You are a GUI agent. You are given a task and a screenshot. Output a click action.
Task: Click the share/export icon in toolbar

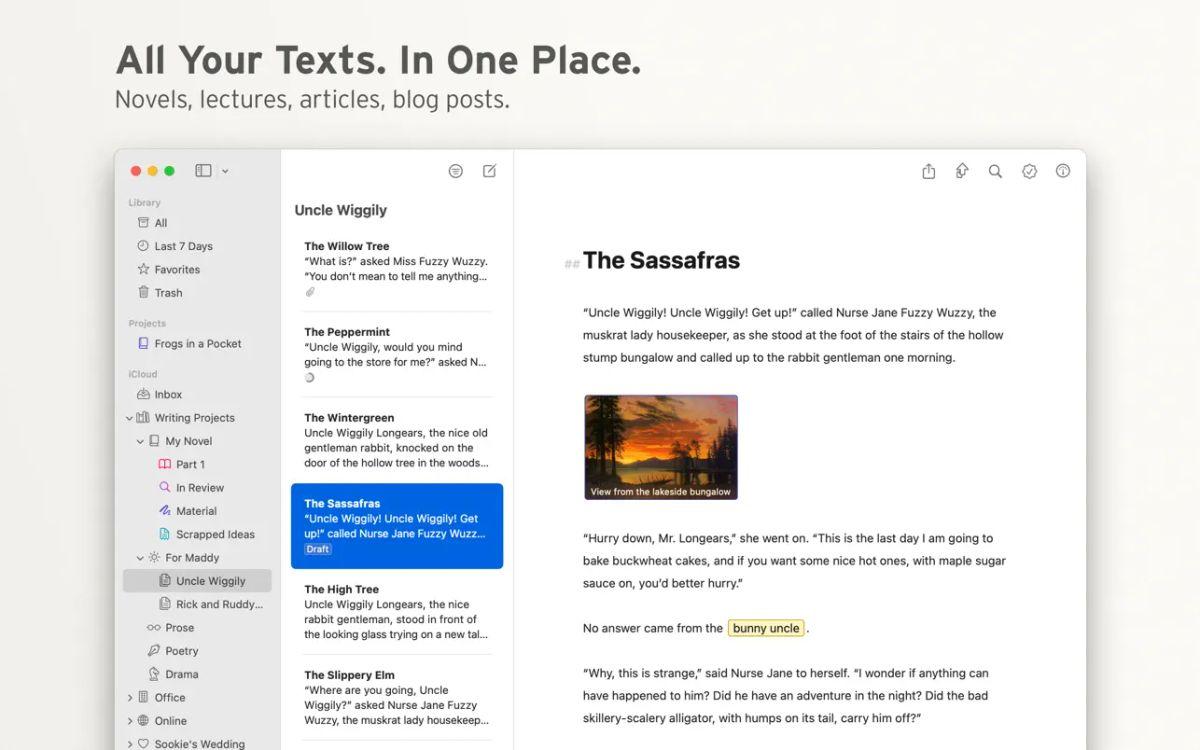[928, 171]
